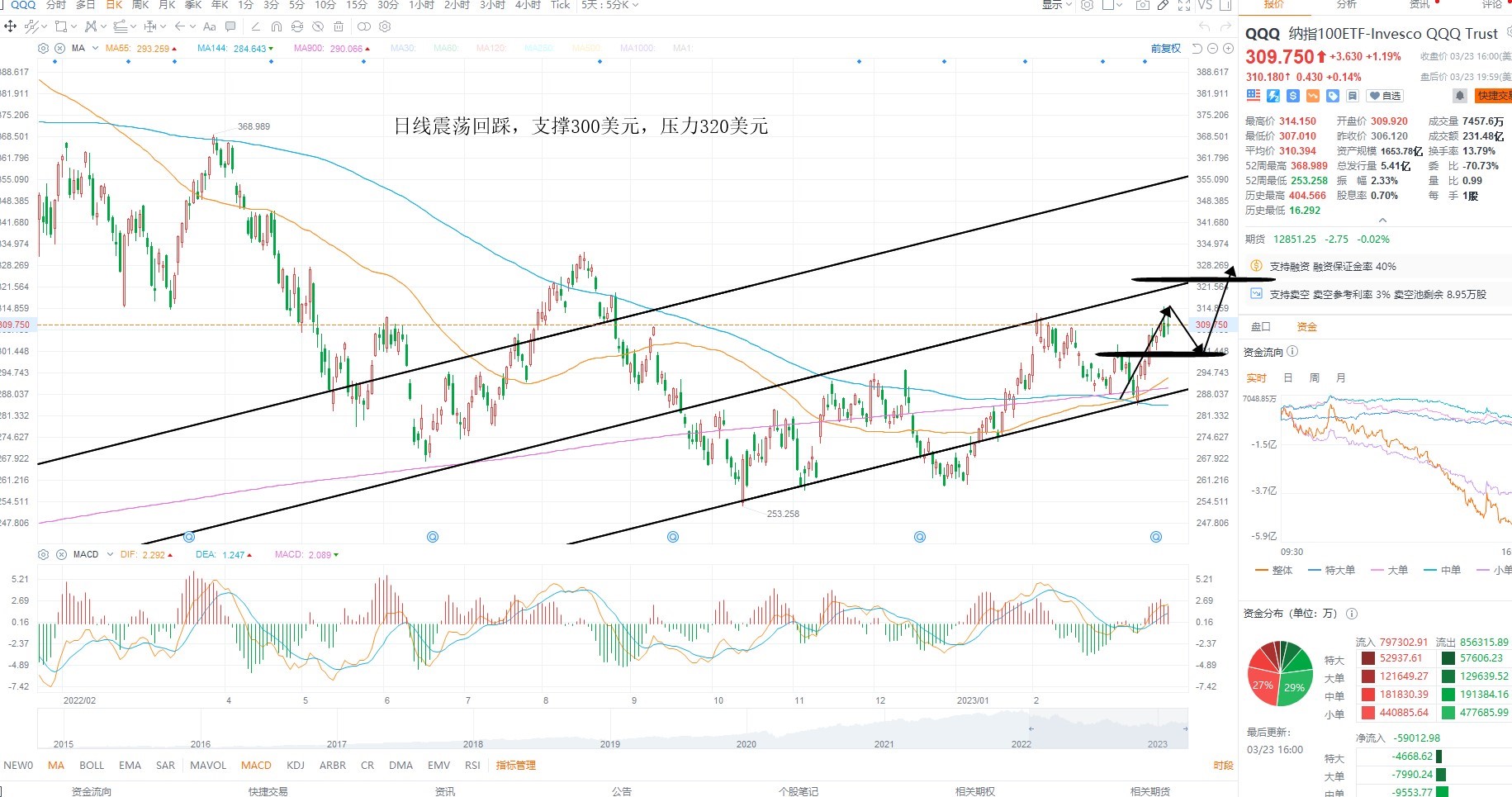Open drawing toolbar settings gear
1512x797 pixels.
point(384,26)
